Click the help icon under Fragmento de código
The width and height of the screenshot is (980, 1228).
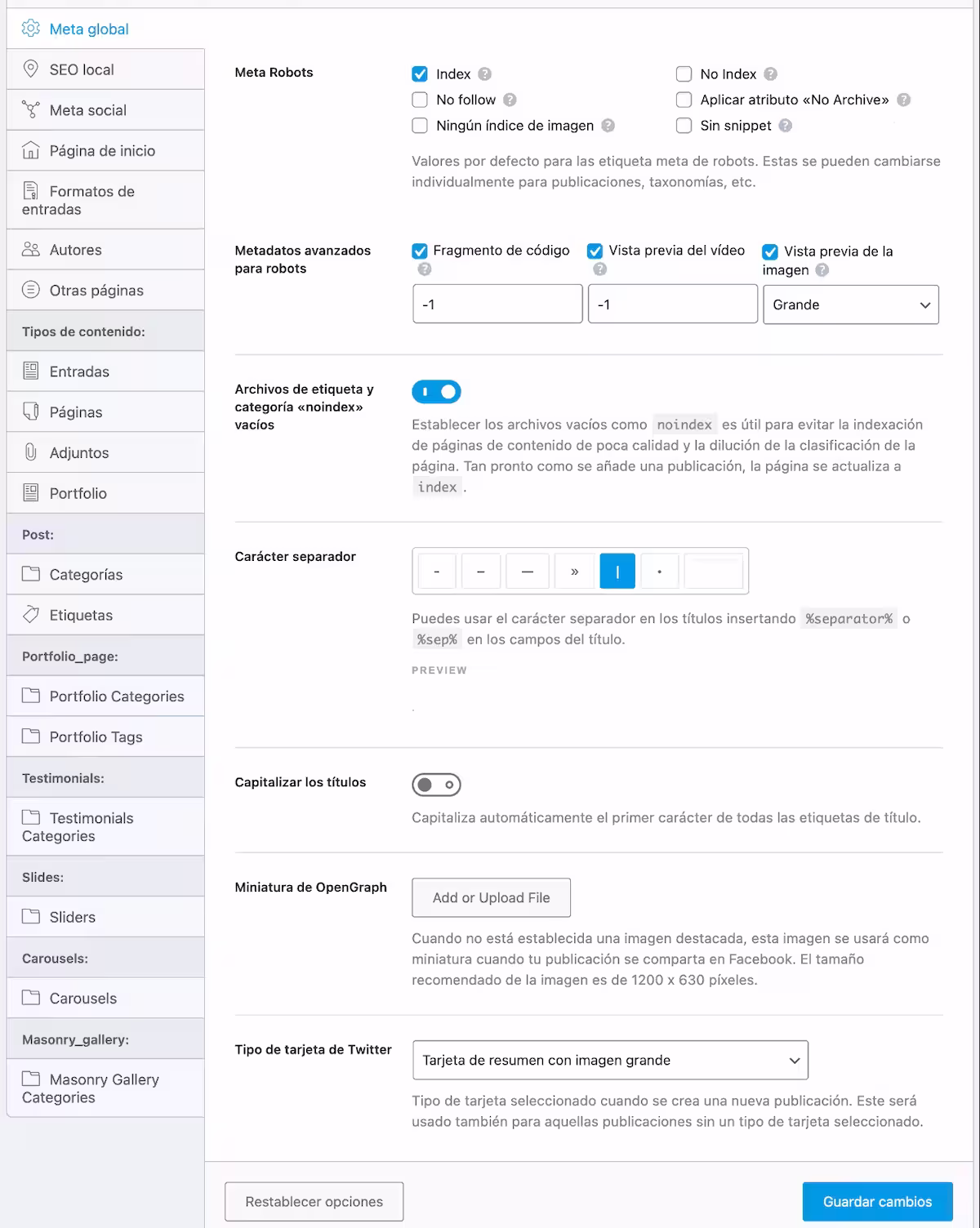424,269
